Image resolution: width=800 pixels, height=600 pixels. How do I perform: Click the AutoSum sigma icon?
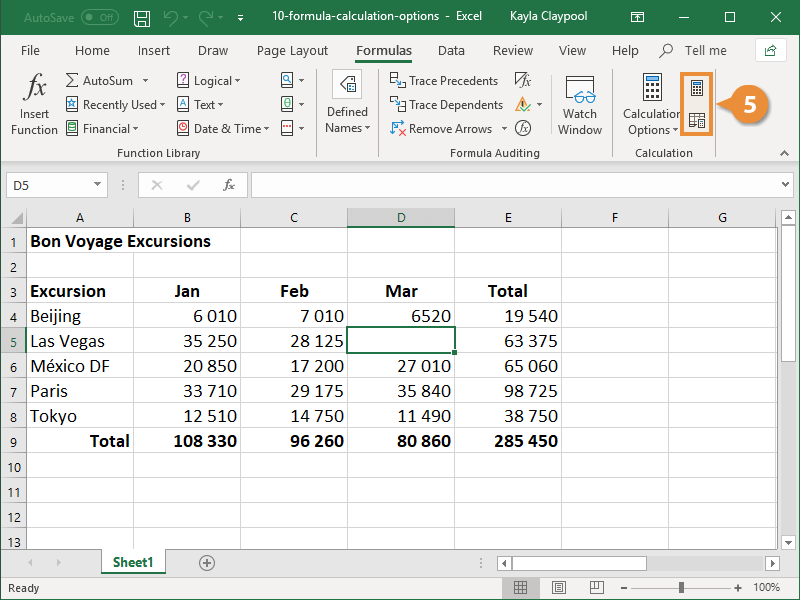pos(72,81)
